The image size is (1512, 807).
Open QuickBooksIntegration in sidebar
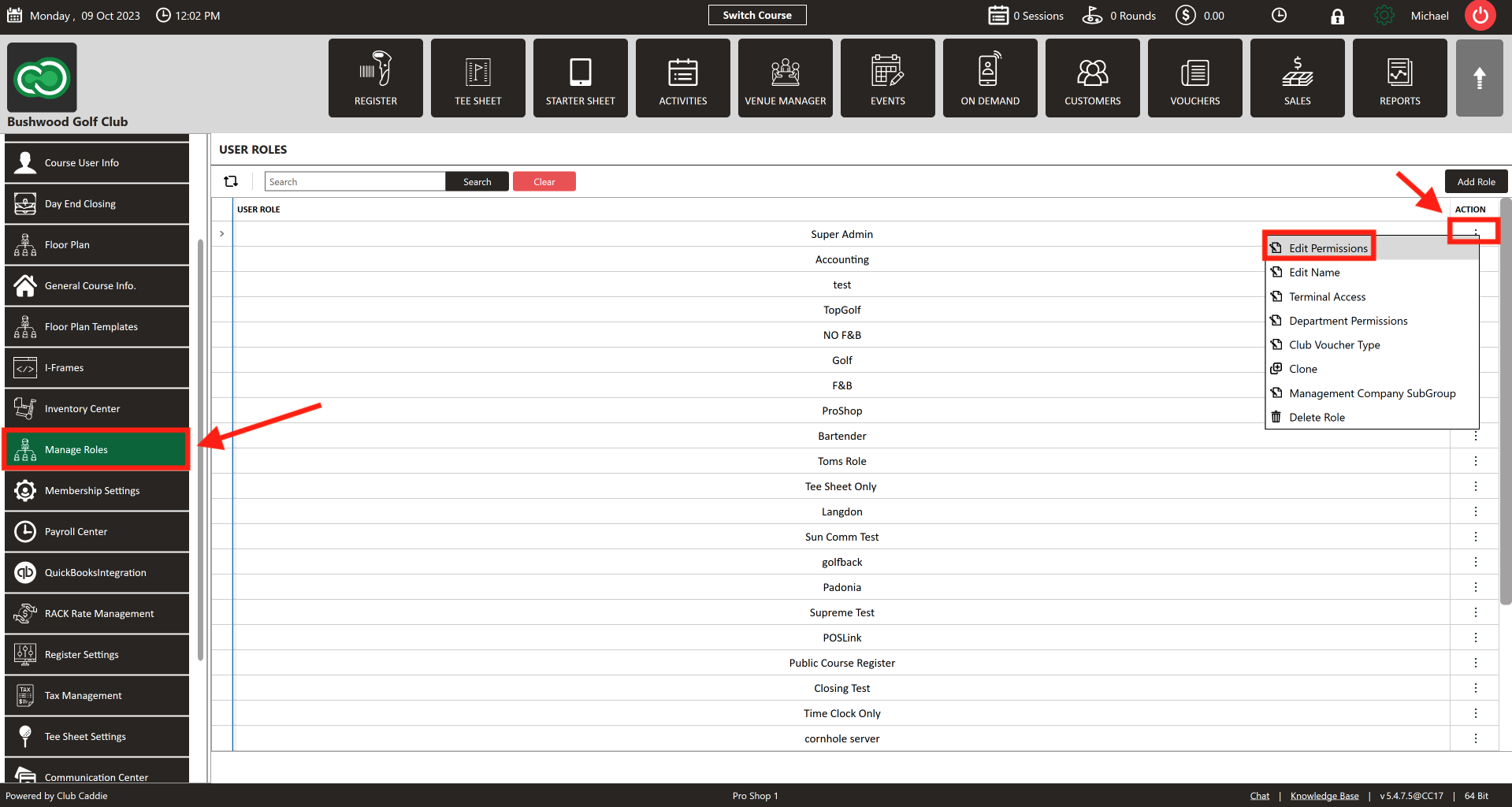click(97, 573)
